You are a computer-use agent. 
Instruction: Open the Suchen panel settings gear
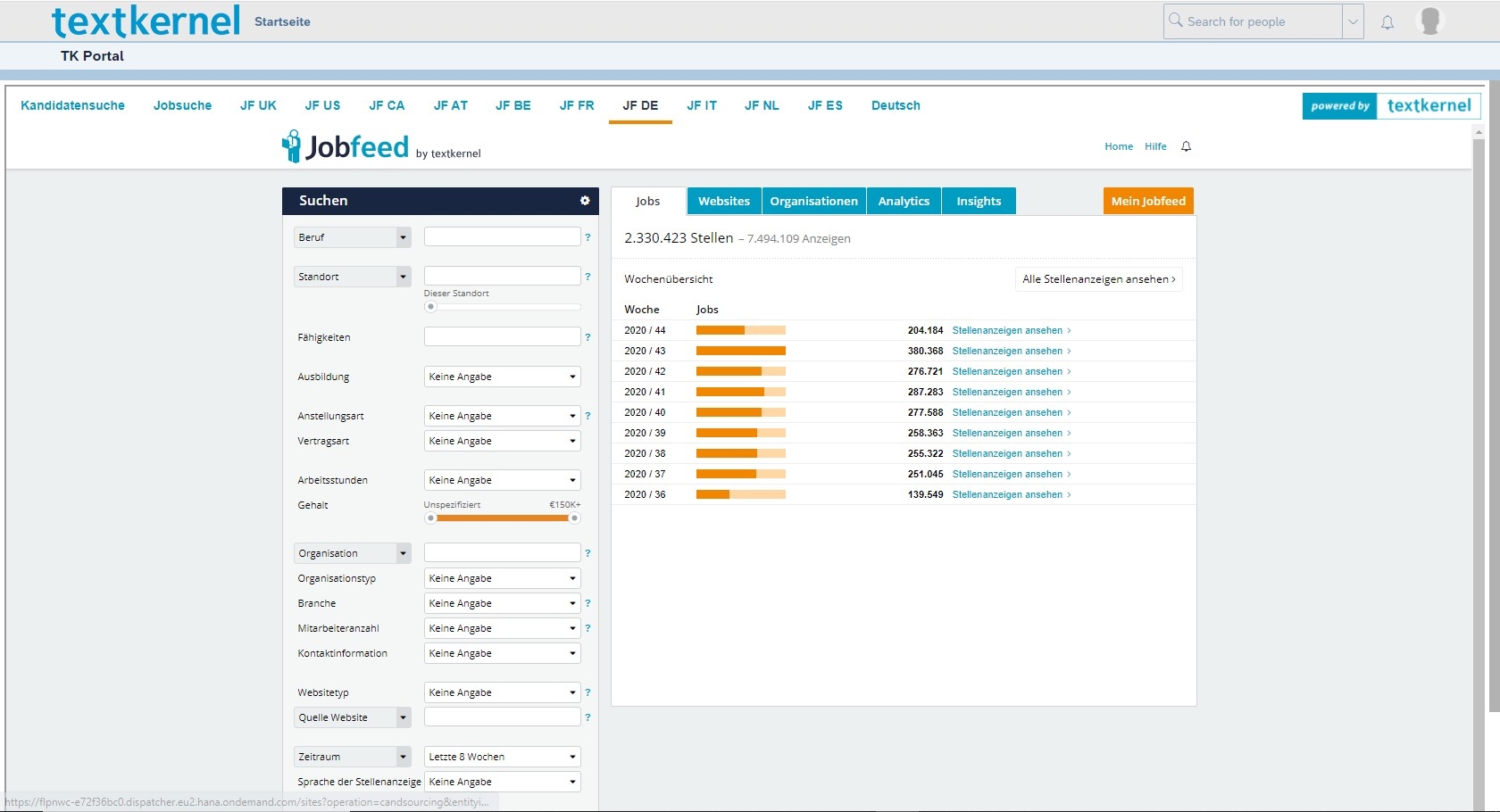click(585, 201)
